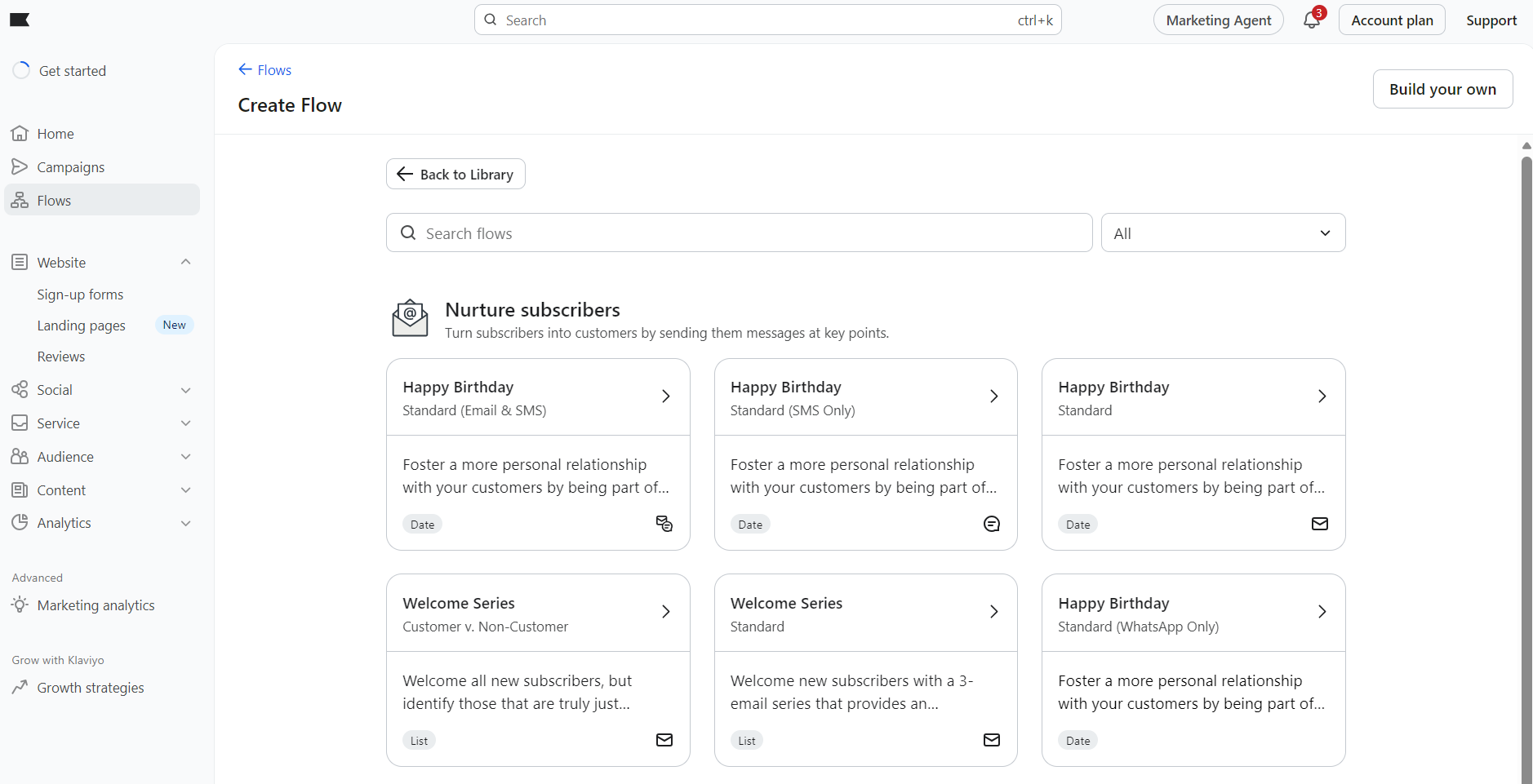
Task: Click List tag on Welcome Series Standard card
Action: coord(747,740)
